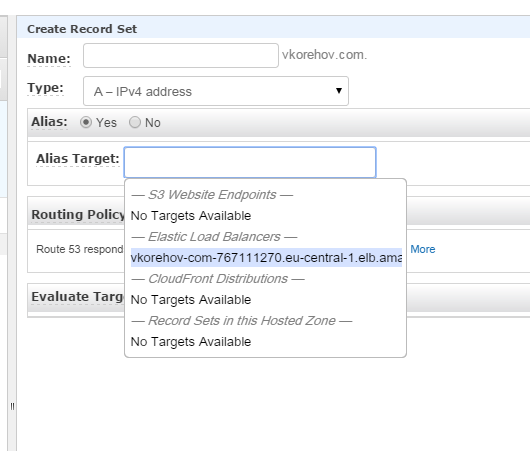
Task: Click CloudFront Distributions No Targets Available entry
Action: (191, 300)
